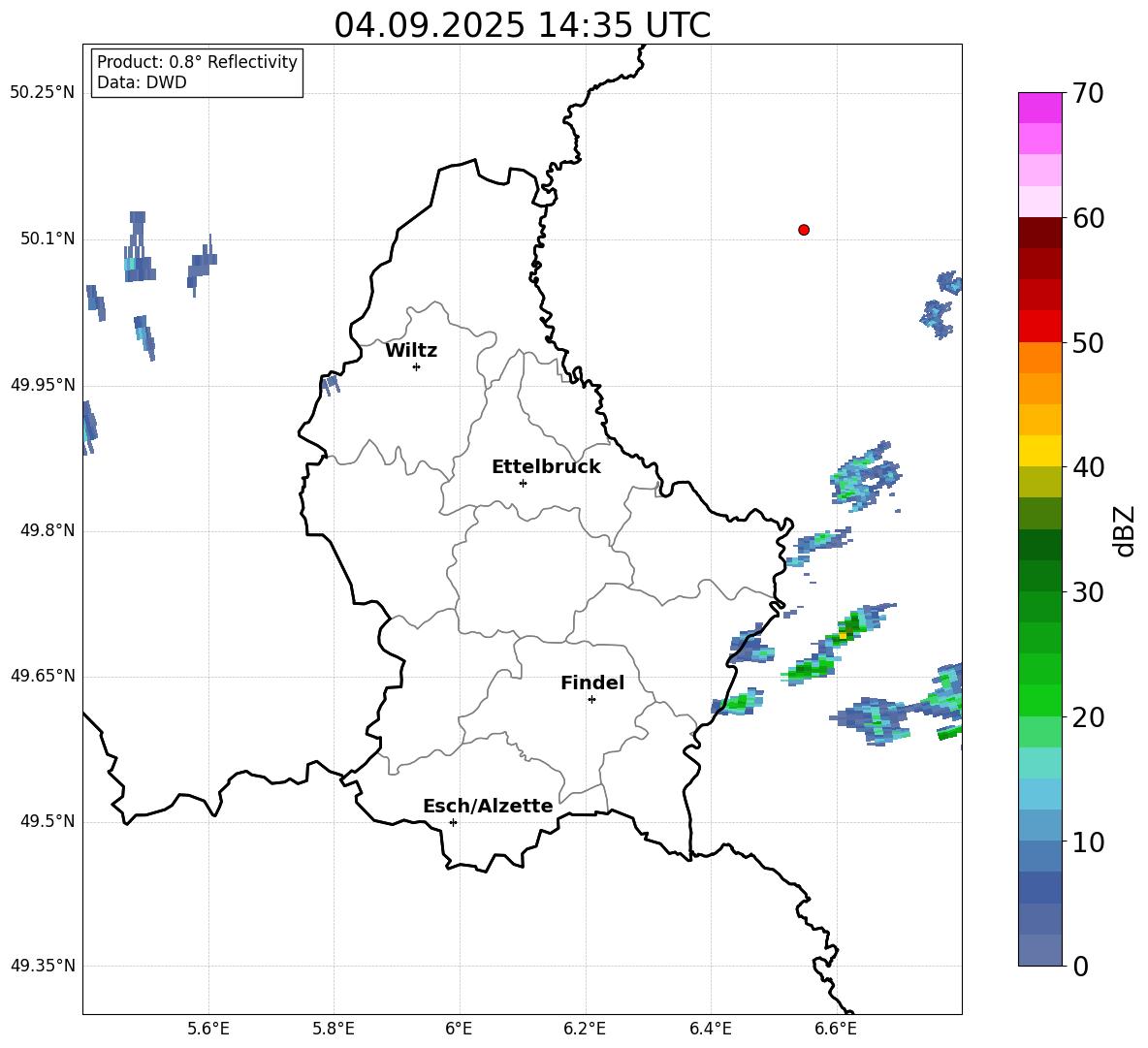Click the magenta top band of the colorbar
Viewport: 1148px width, 1048px height.
[x=1039, y=108]
